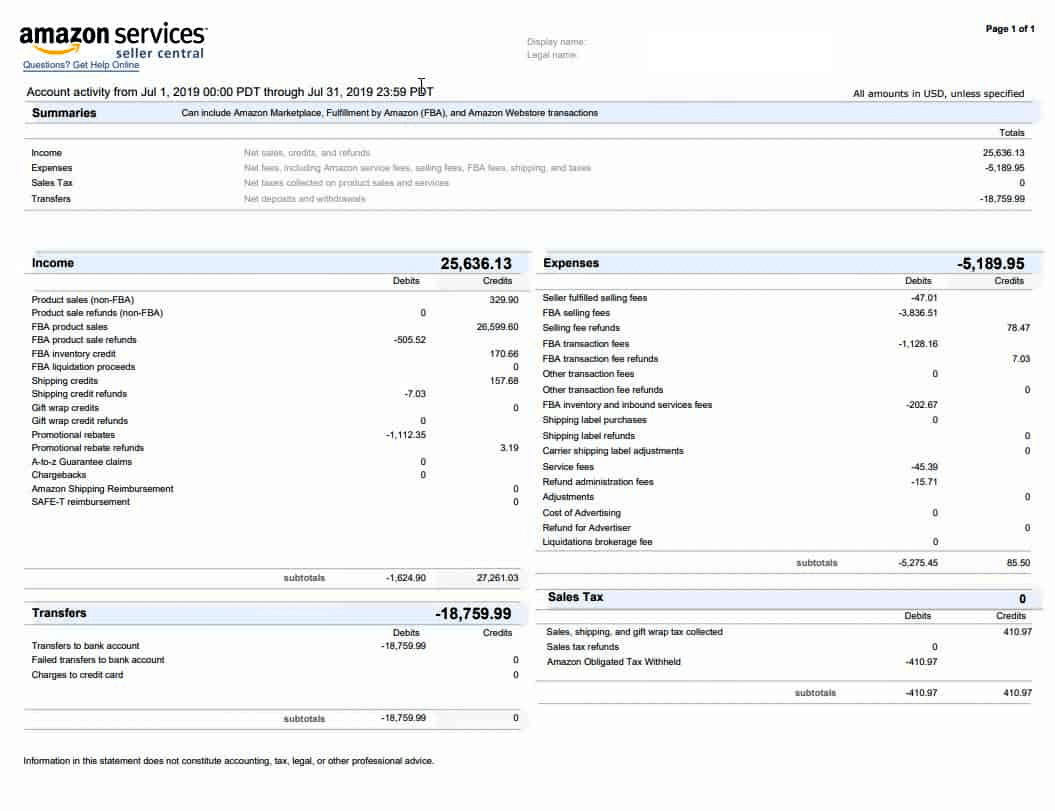
Task: Click the account activity date range heading
Action: click(230, 92)
